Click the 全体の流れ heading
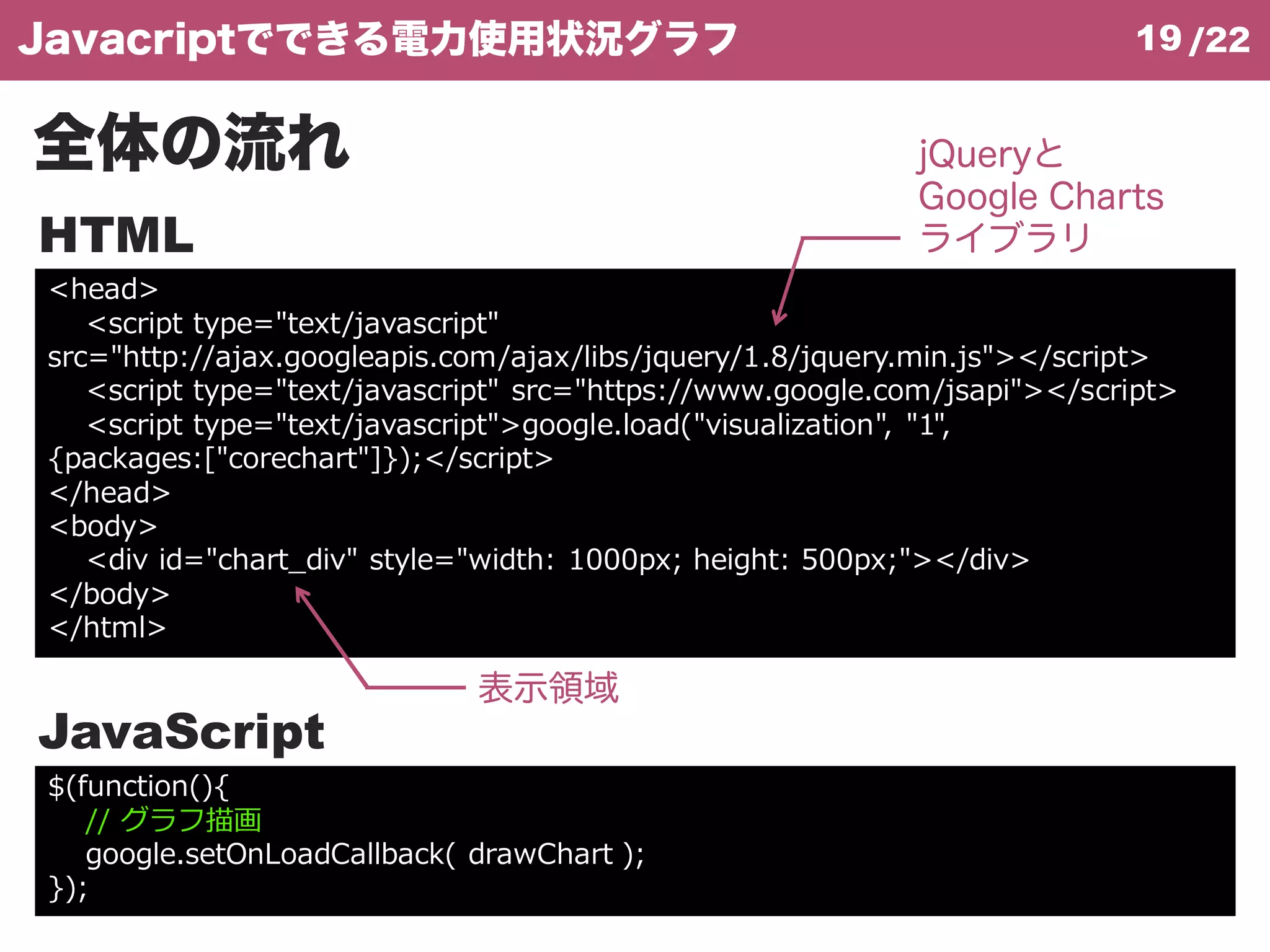Viewport: 1270px width, 952px height. click(192, 144)
